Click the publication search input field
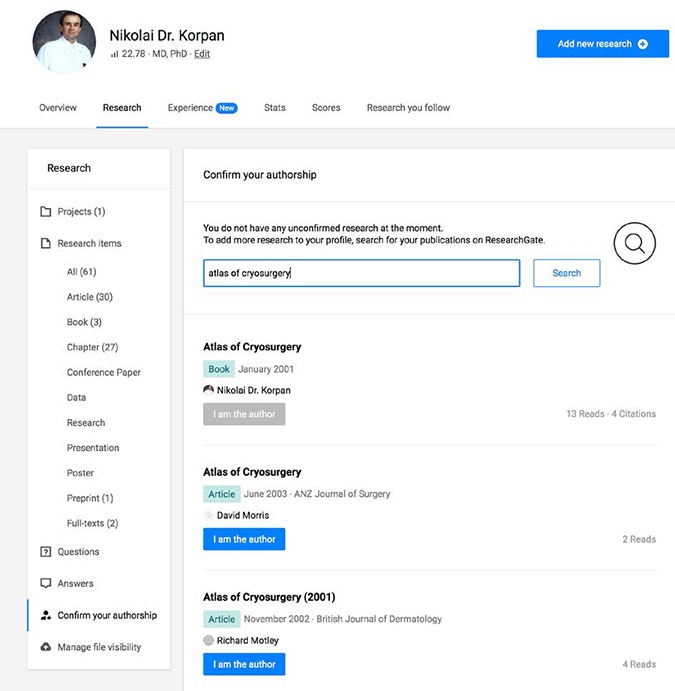Viewport: 675px width, 691px height. click(361, 273)
